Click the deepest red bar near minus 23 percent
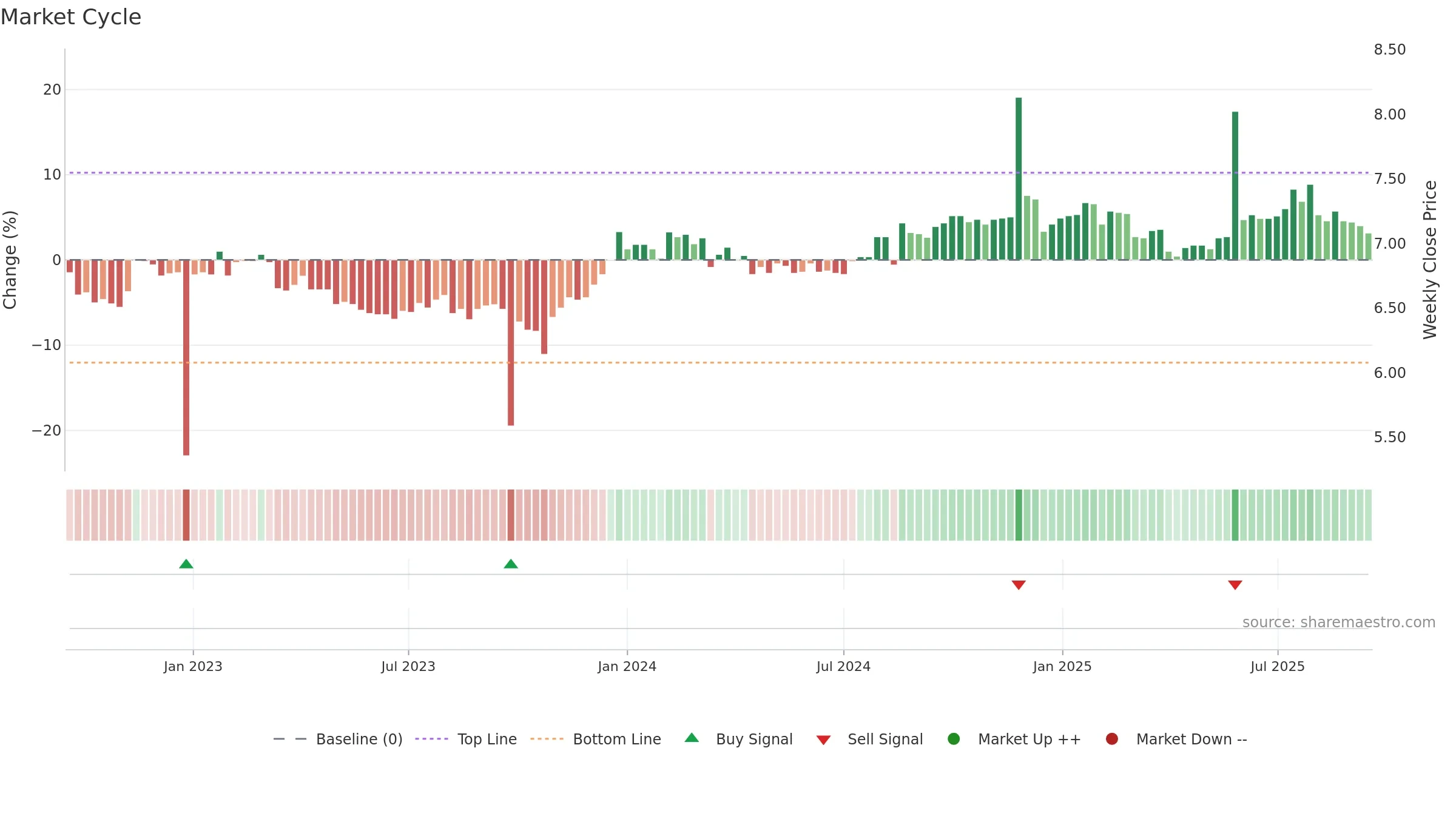This screenshot has width=1456, height=819. coord(186,358)
